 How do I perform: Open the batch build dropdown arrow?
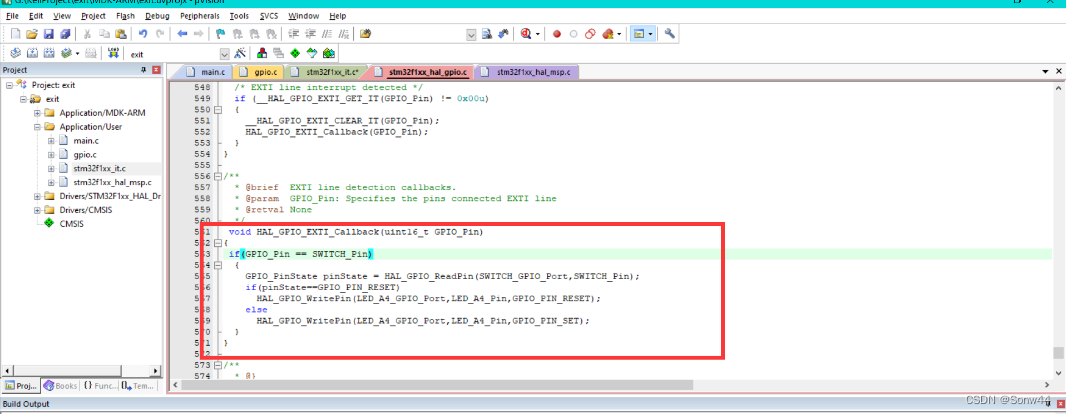(77, 53)
